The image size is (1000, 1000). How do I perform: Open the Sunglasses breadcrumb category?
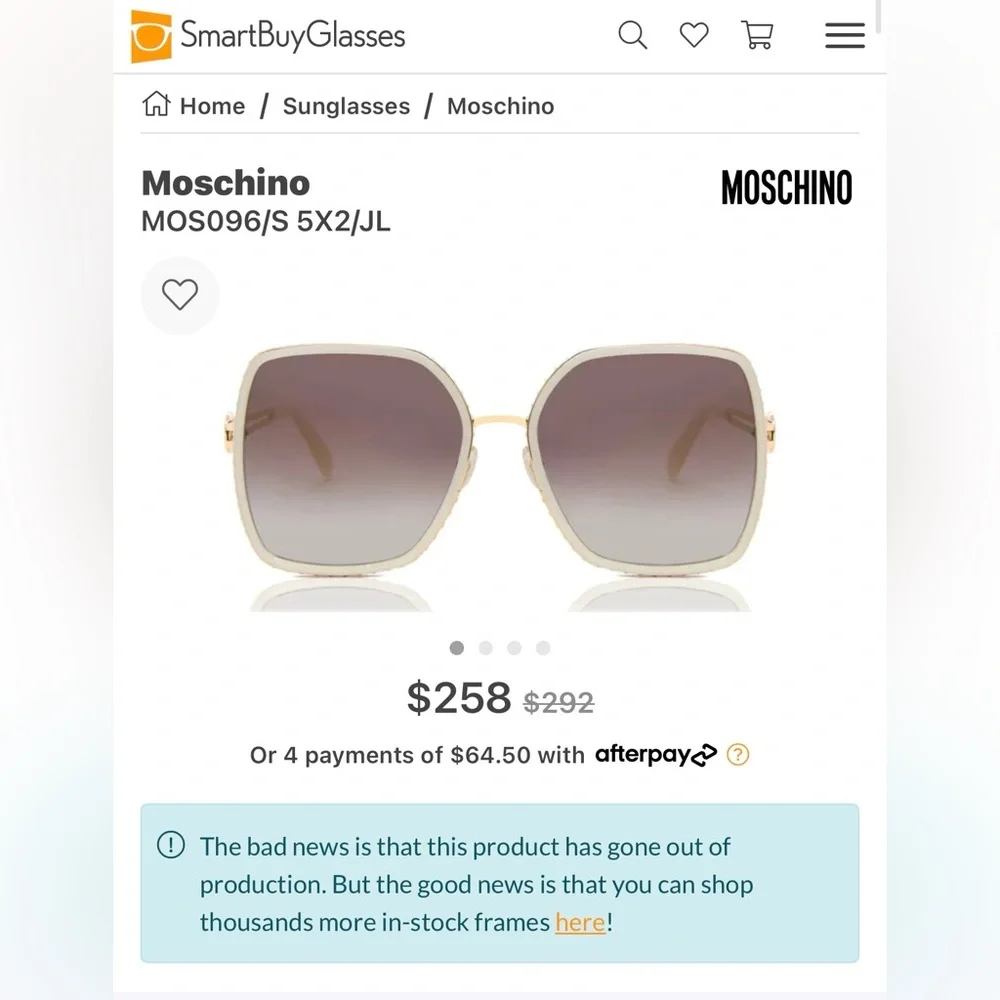point(346,105)
